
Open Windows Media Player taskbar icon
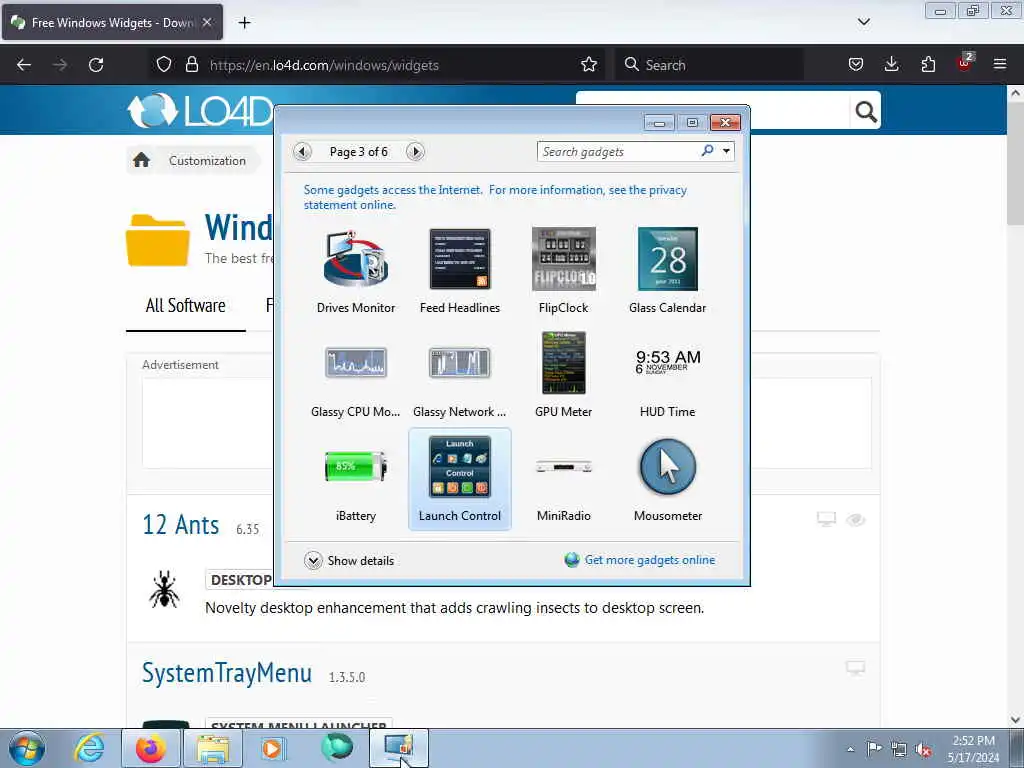[274, 748]
